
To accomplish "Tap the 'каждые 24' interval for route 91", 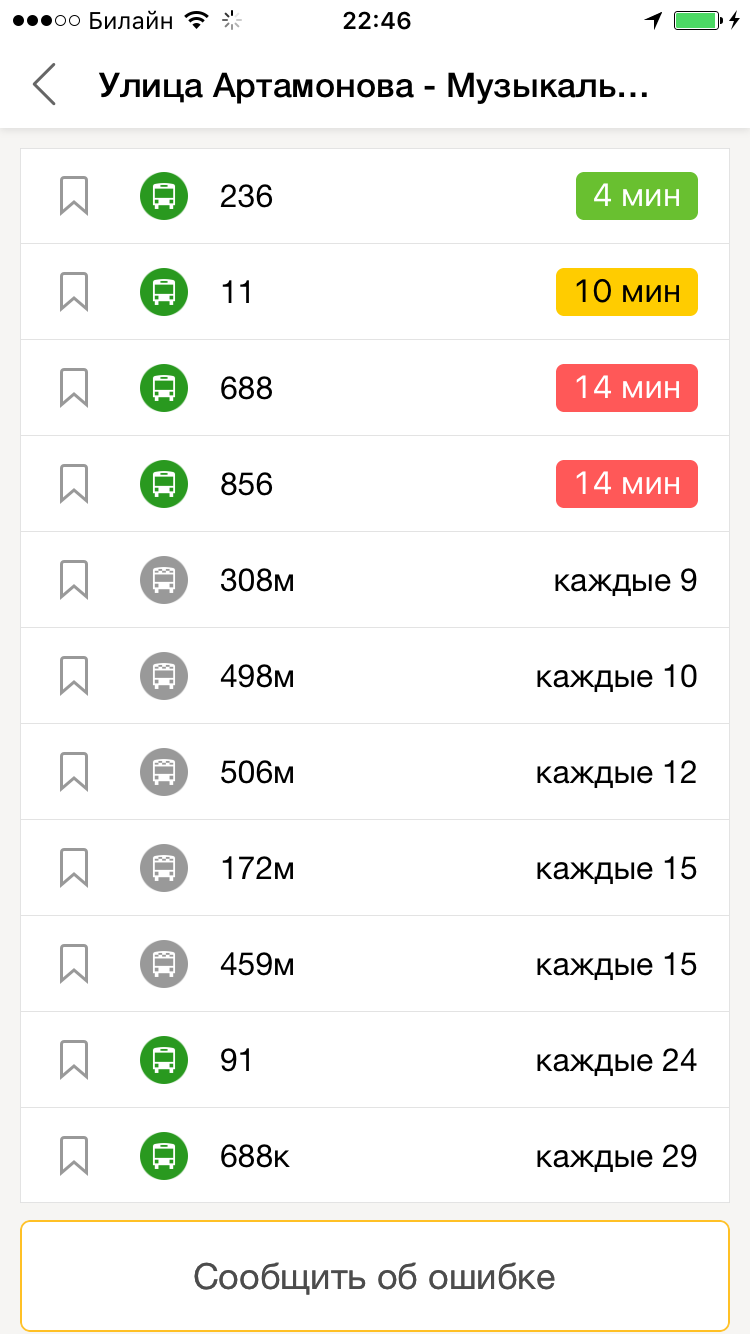I will tap(616, 1060).
